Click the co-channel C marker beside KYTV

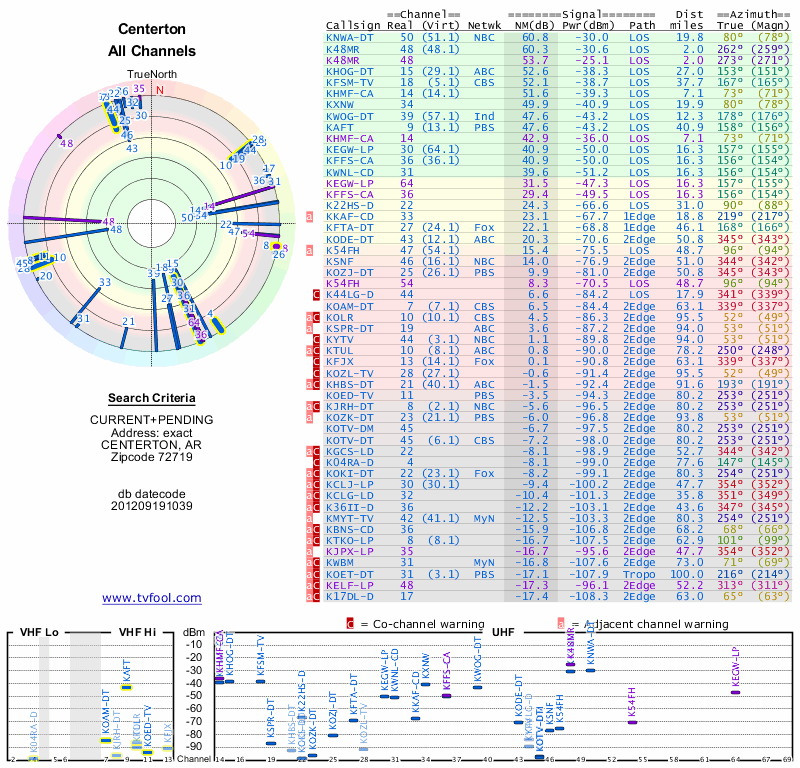[x=316, y=339]
